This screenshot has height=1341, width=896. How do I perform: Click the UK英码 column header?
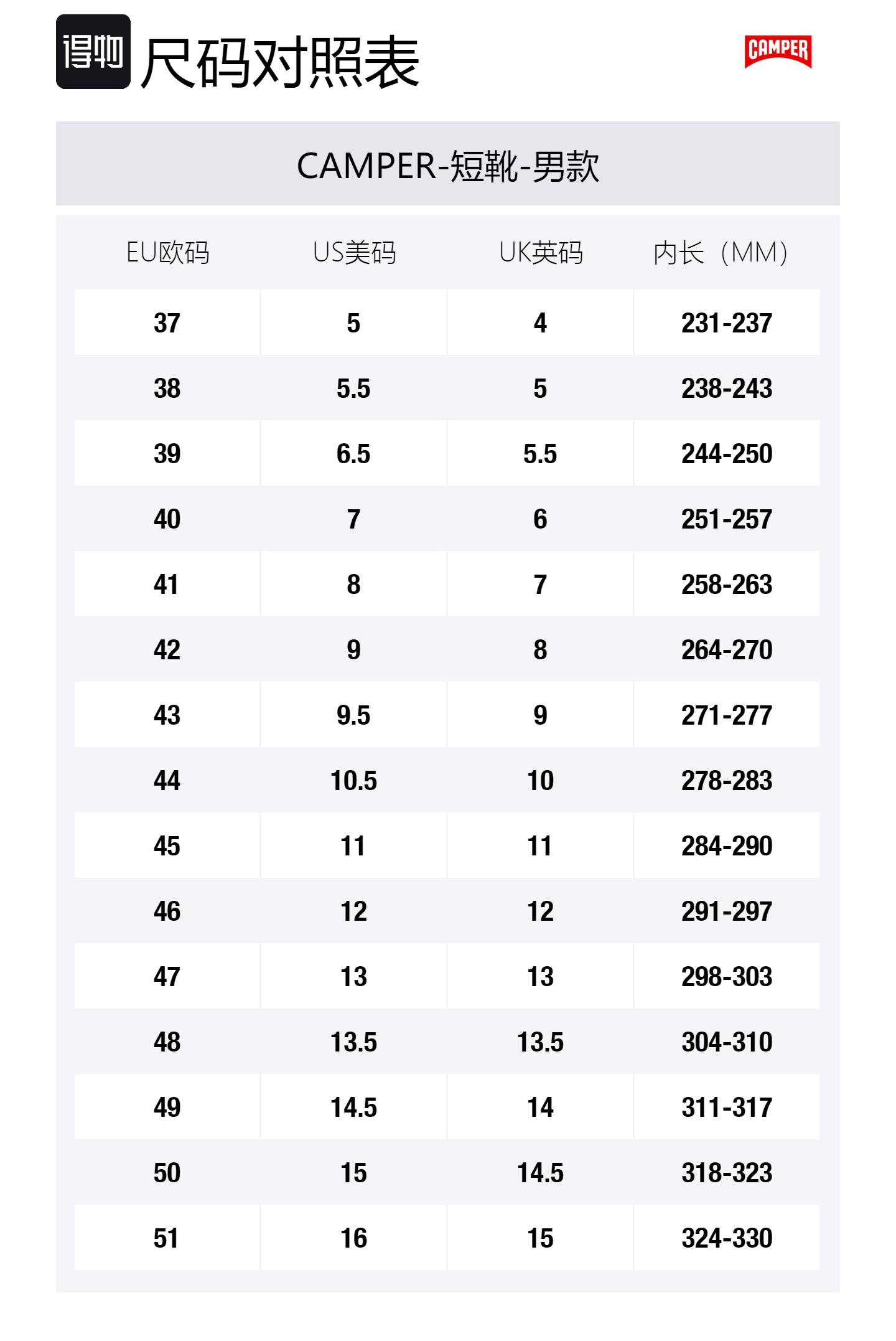[x=541, y=253]
